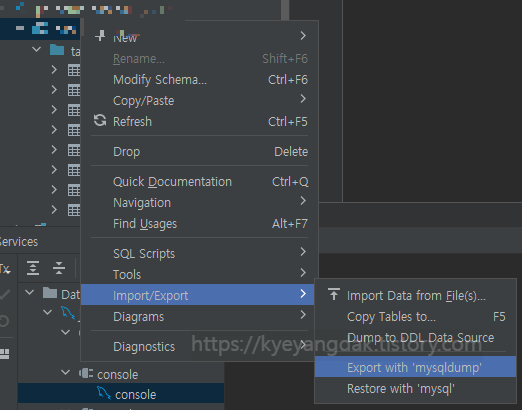The height and width of the screenshot is (410, 522).
Task: Click Expand All icon in Services toolbar
Action: click(33, 268)
